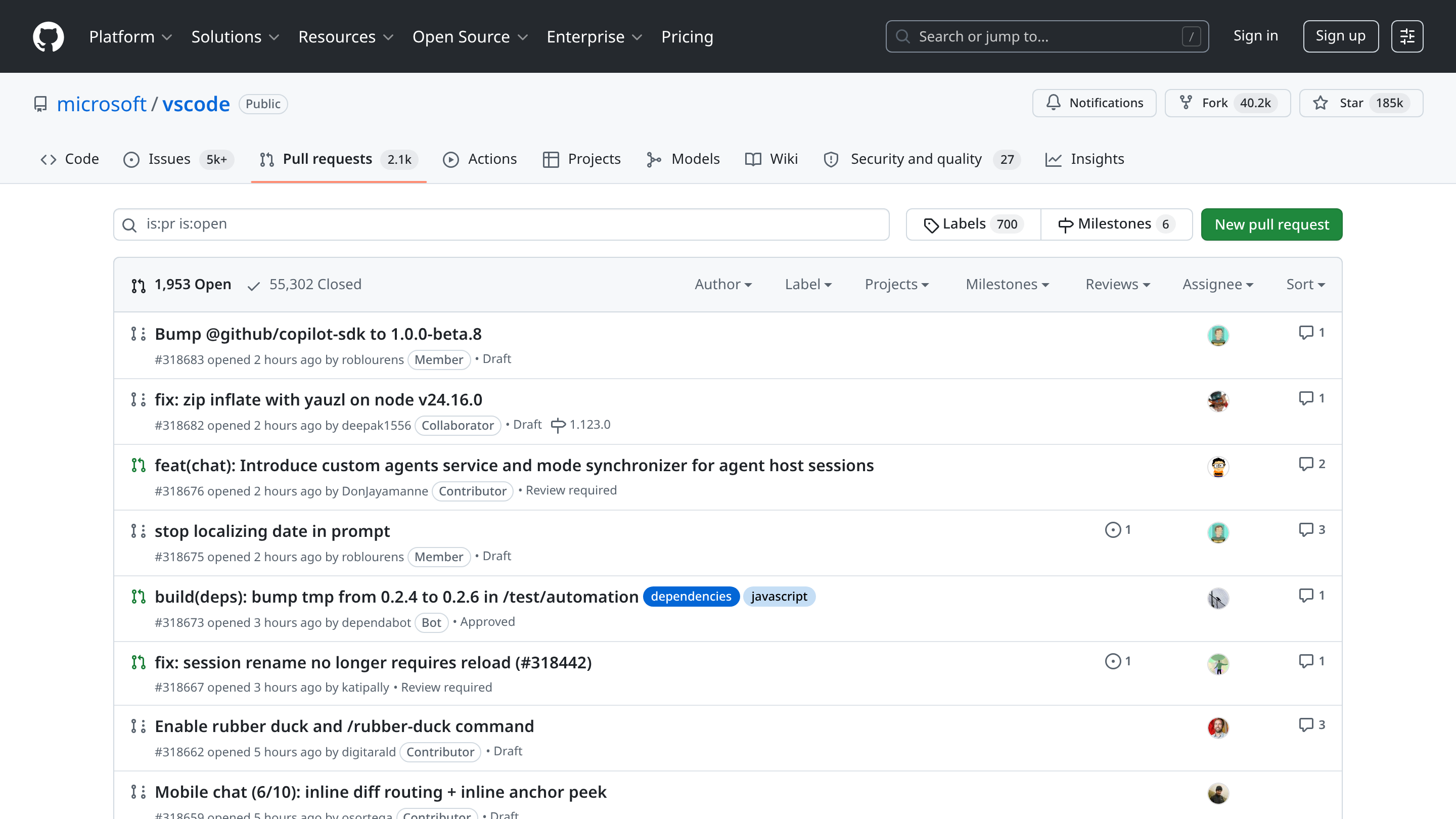Click the Fork button for vscode
This screenshot has width=1456, height=819.
pyautogui.click(x=1227, y=103)
